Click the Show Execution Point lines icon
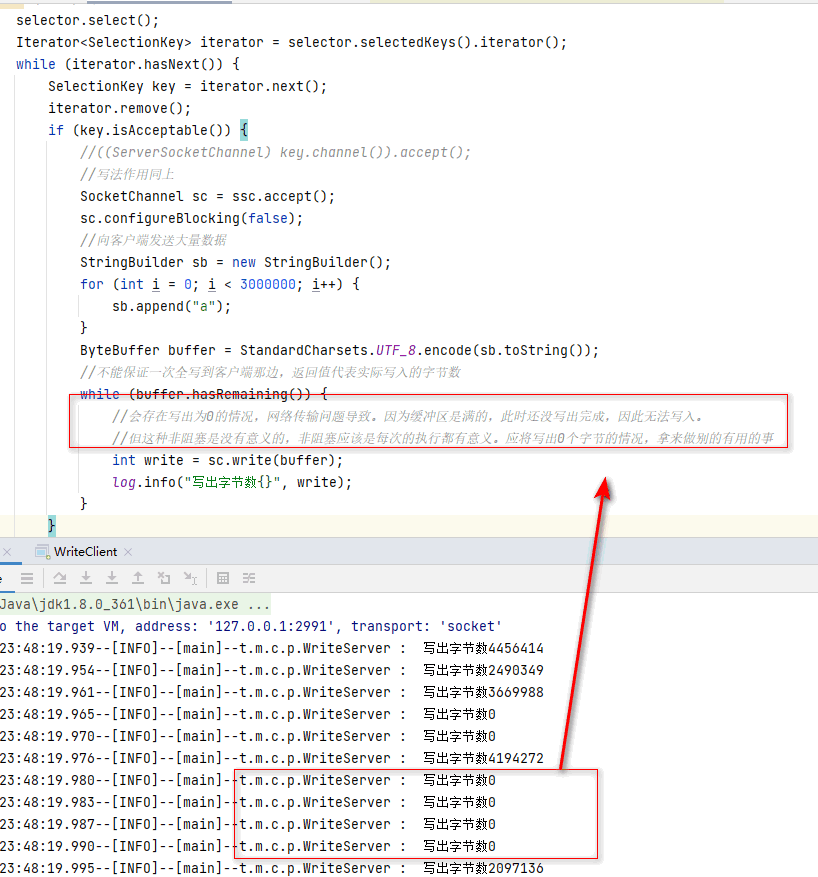 tap(27, 578)
